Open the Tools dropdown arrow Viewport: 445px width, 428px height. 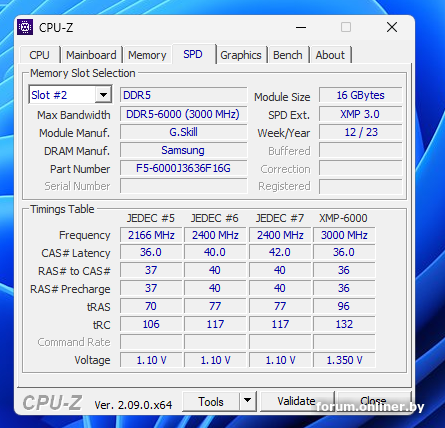(x=247, y=400)
